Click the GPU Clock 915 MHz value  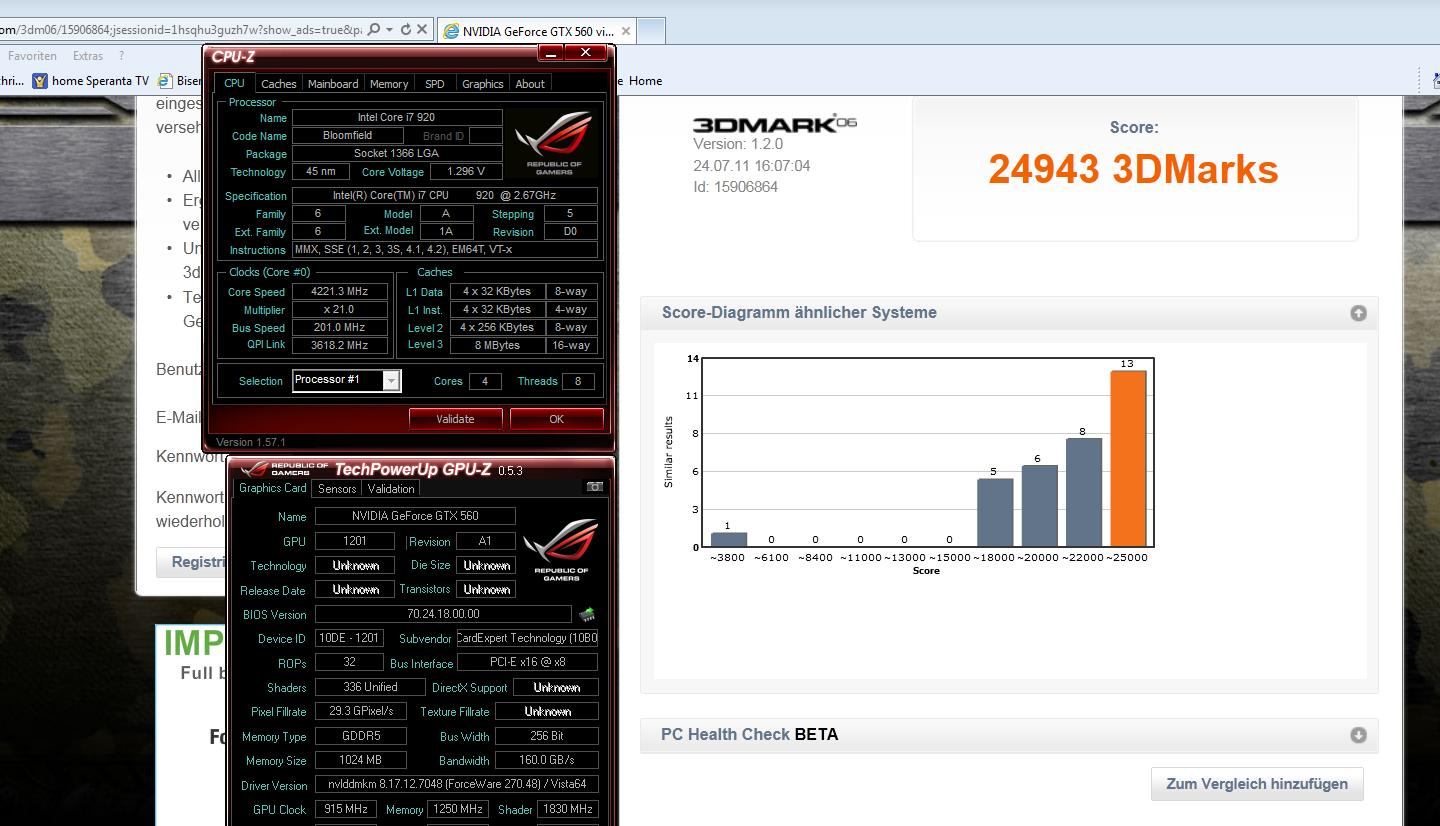point(346,809)
